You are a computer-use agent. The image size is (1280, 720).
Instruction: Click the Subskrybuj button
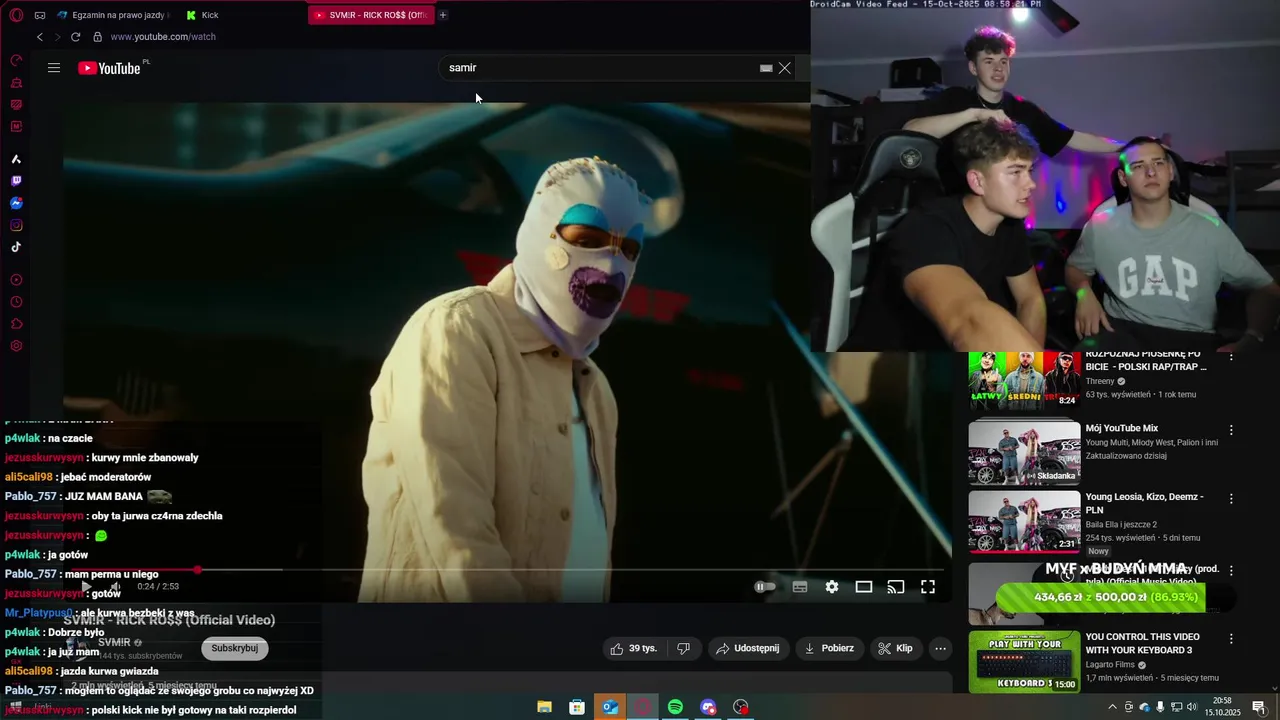(x=235, y=648)
